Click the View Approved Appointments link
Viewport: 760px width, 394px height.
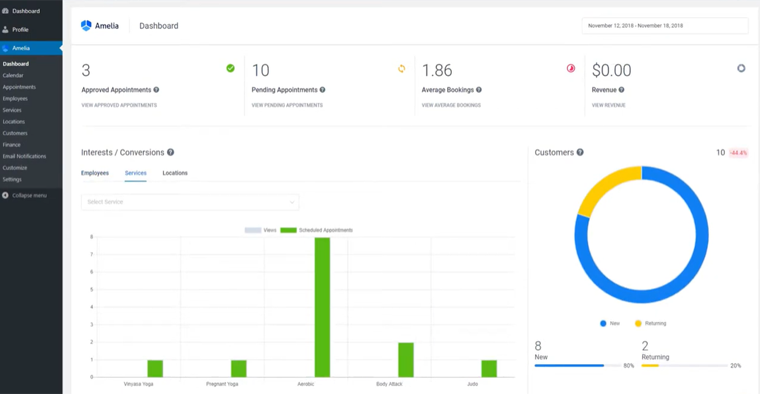119,105
